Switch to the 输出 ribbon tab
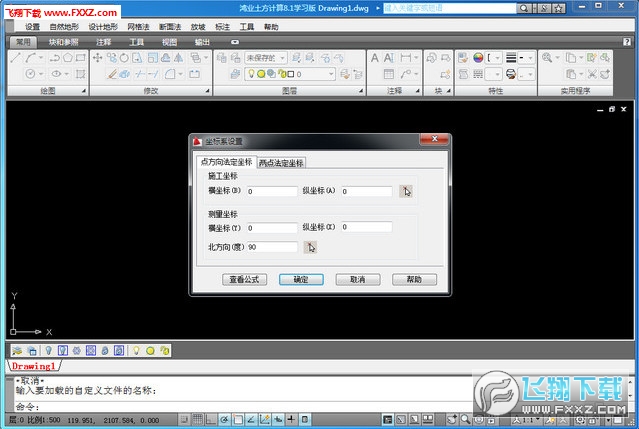The width and height of the screenshot is (639, 429). point(202,42)
